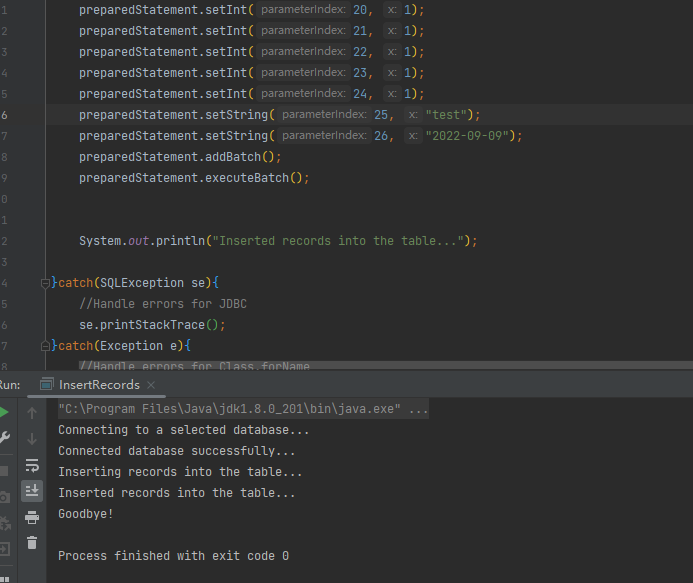Click the camera dump threads icon
693x583 pixels.
click(4, 497)
